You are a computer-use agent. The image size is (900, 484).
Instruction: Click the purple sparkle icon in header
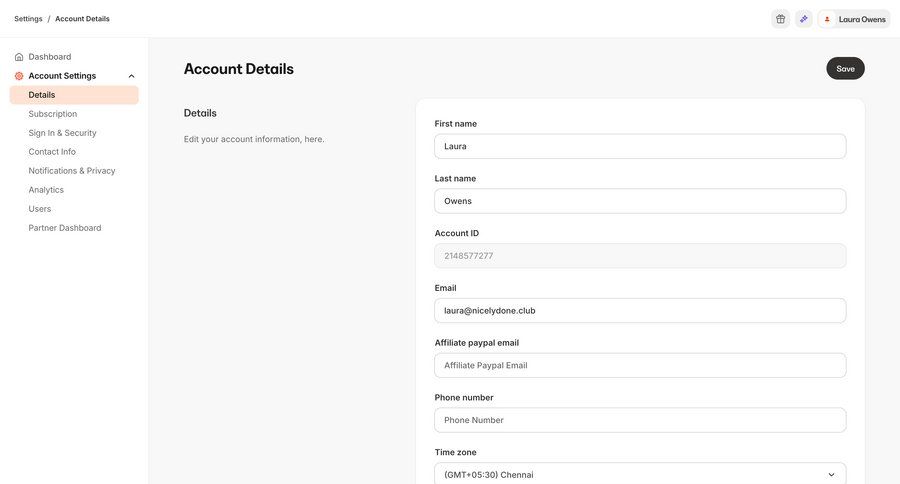[x=804, y=19]
